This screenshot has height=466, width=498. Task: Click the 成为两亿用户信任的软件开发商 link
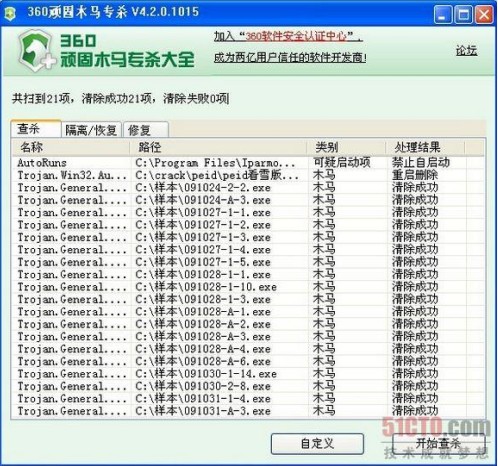click(x=290, y=58)
